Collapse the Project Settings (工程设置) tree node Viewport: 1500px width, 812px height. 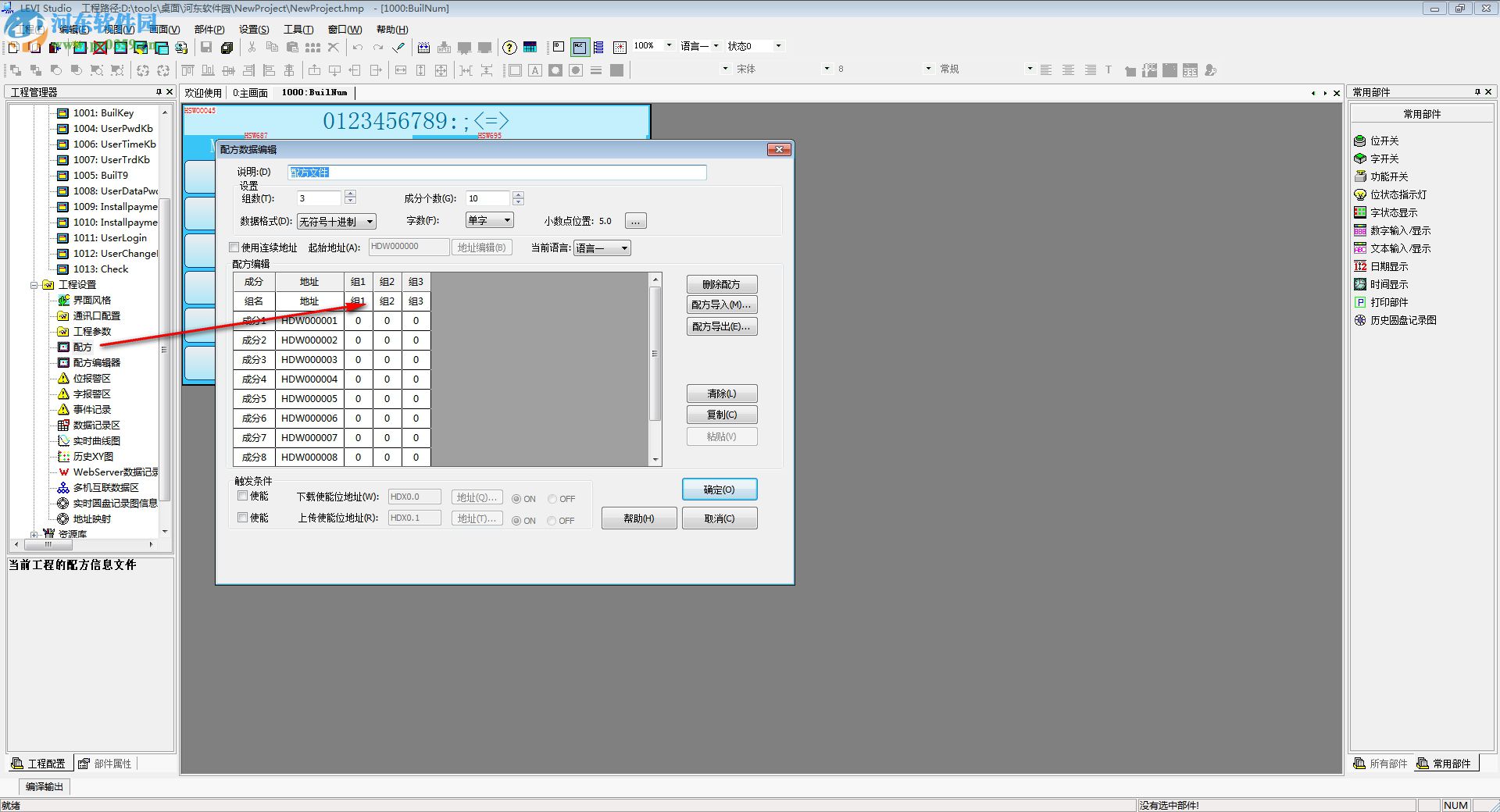coord(34,285)
